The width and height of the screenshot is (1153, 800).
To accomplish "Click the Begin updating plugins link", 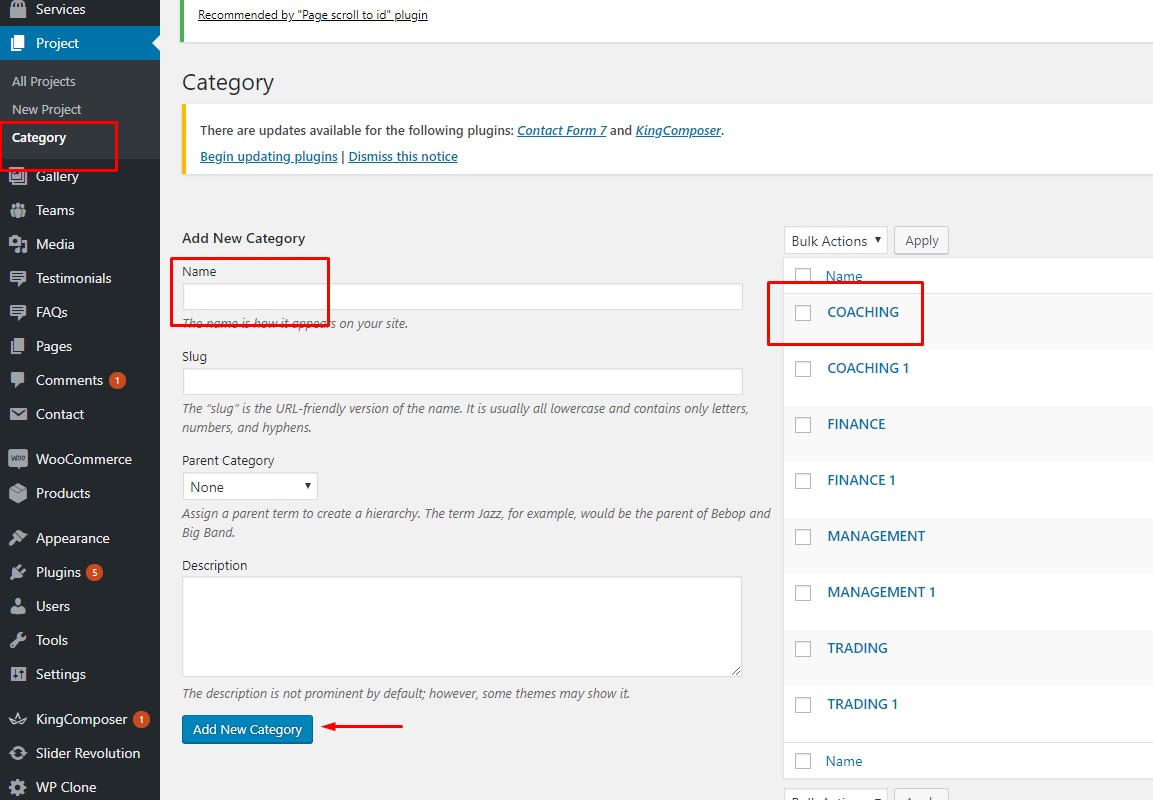I will pos(269,157).
